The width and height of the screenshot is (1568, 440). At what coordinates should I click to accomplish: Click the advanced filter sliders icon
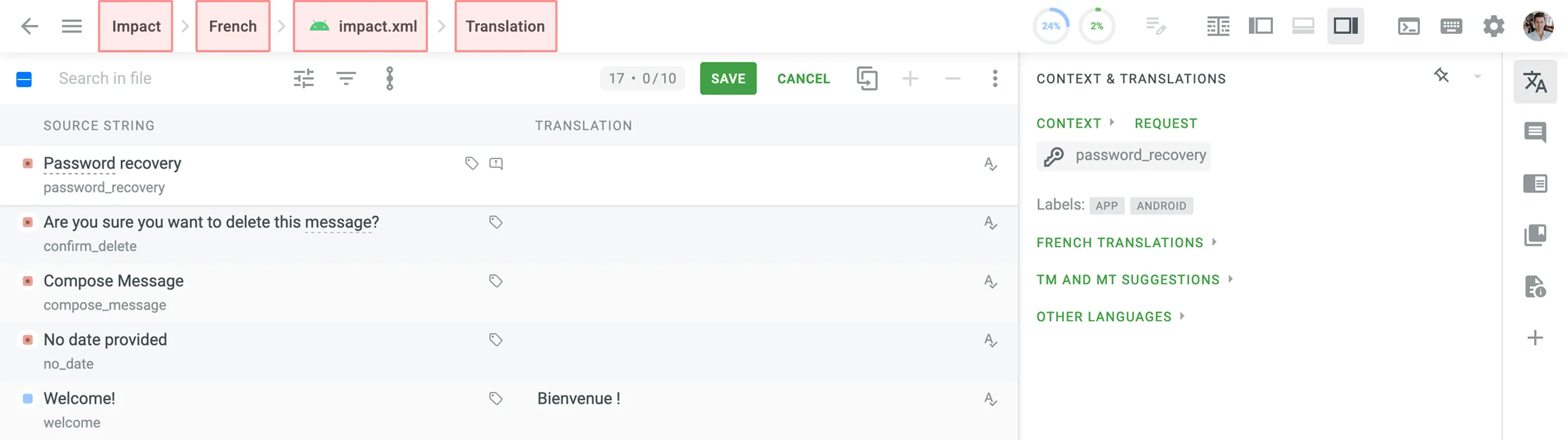[x=303, y=78]
